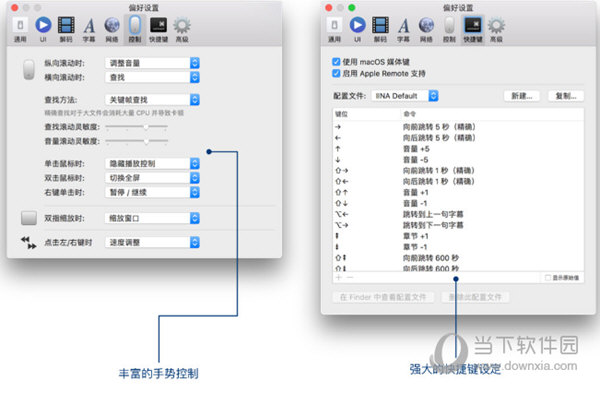600x393 pixels.
Task: Open 右键单击时 dropdown showing 暂停 / 继续
Action: (x=152, y=192)
